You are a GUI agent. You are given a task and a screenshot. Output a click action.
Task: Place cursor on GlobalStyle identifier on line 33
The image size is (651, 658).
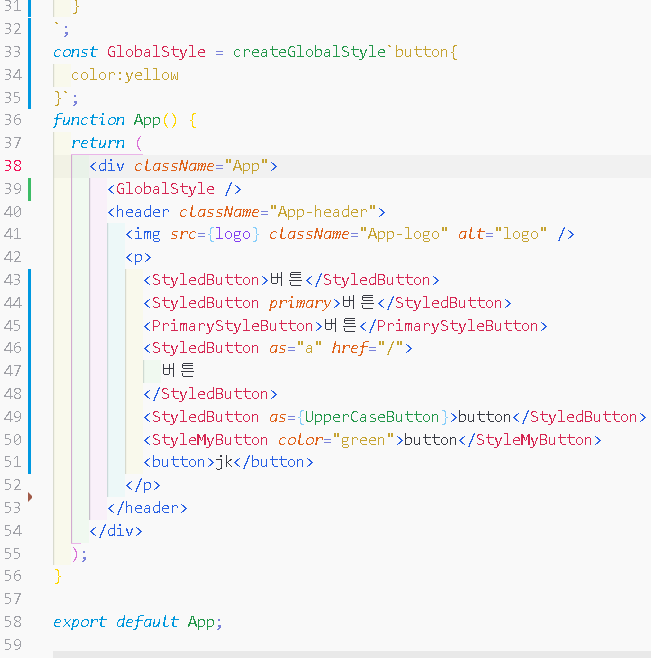click(x=157, y=52)
